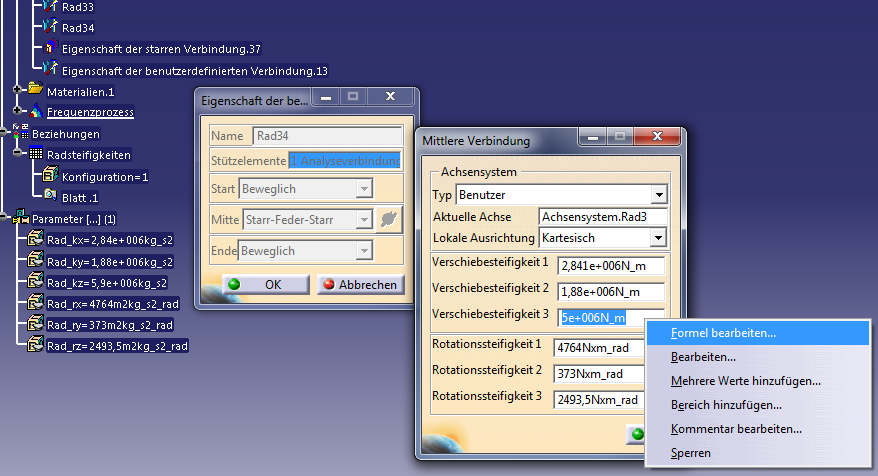This screenshot has height=476, width=878.
Task: Select Konfiguration=1 tree label
Action: (105, 177)
